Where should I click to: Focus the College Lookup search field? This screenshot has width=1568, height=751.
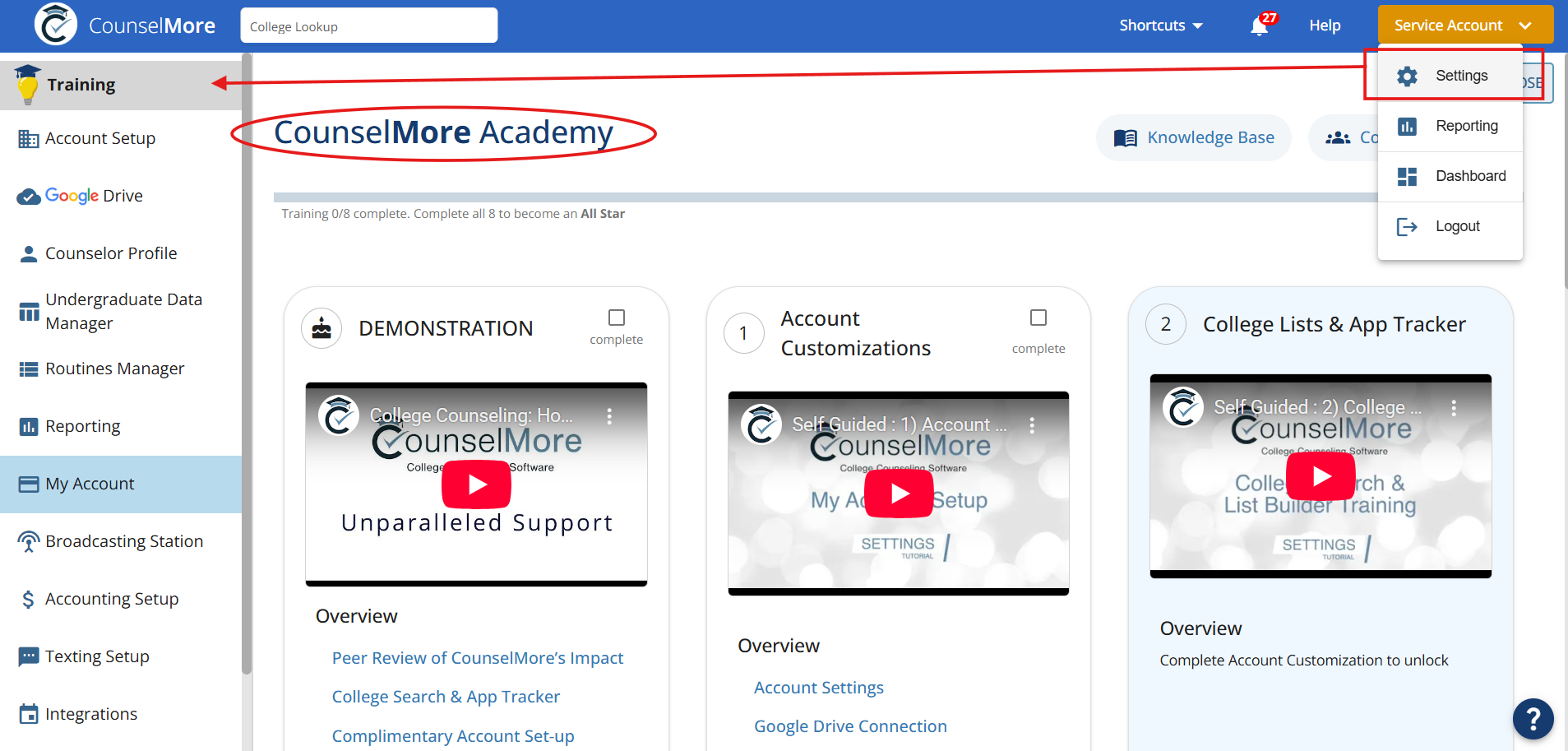[x=368, y=26]
